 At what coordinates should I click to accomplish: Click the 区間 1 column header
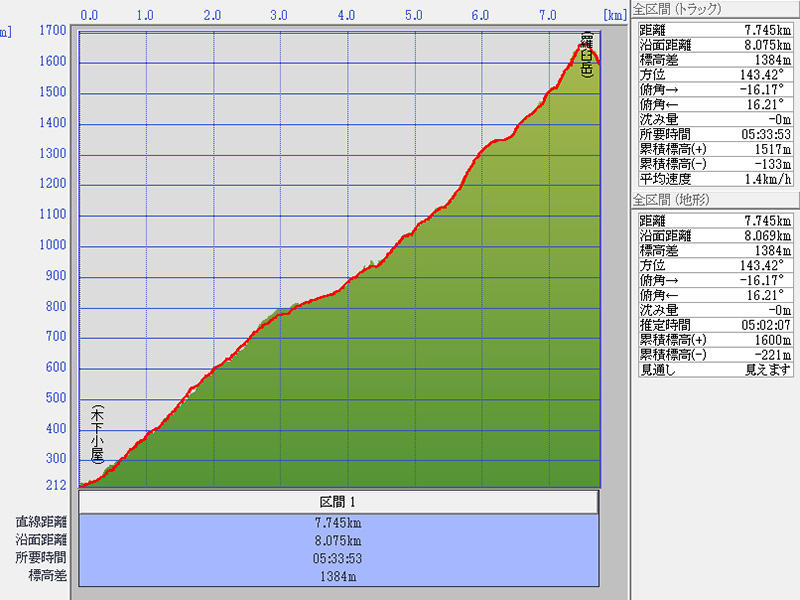tap(338, 501)
